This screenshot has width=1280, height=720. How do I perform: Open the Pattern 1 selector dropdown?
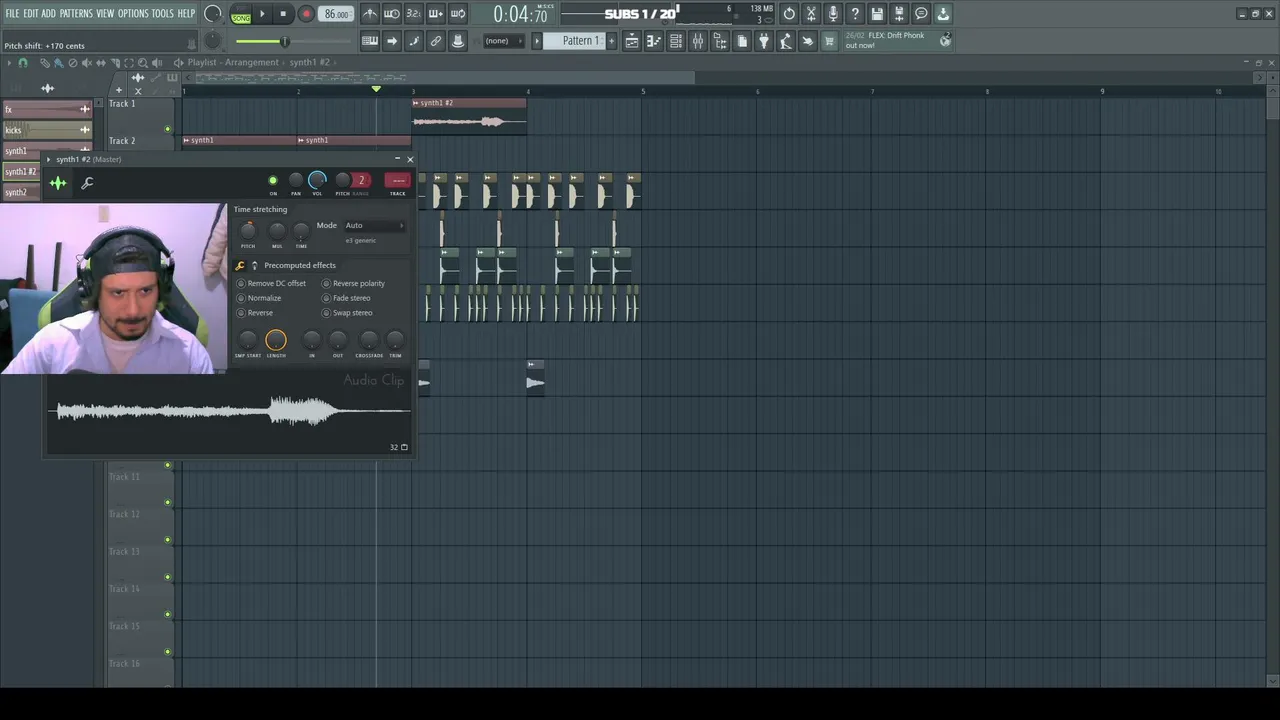[575, 41]
